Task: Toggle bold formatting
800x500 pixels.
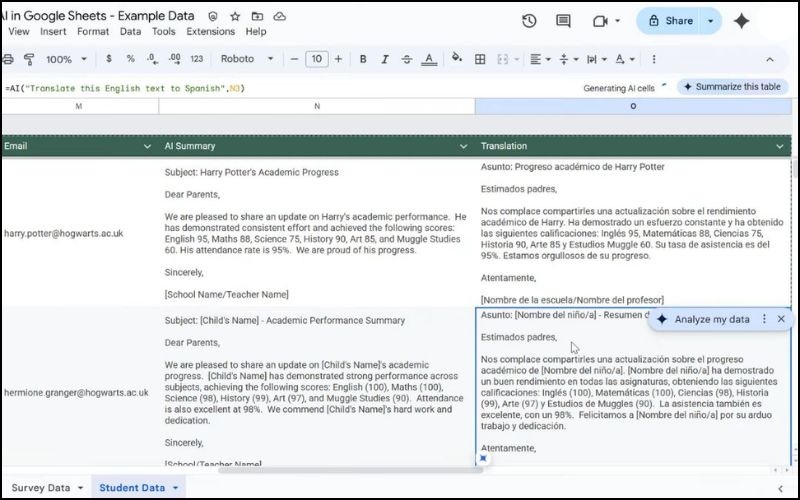Action: point(363,59)
